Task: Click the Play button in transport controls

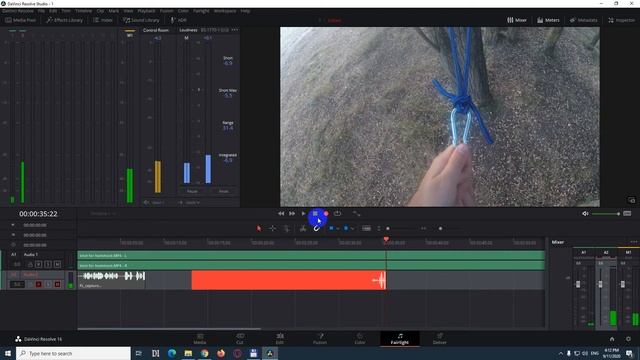Action: point(303,213)
